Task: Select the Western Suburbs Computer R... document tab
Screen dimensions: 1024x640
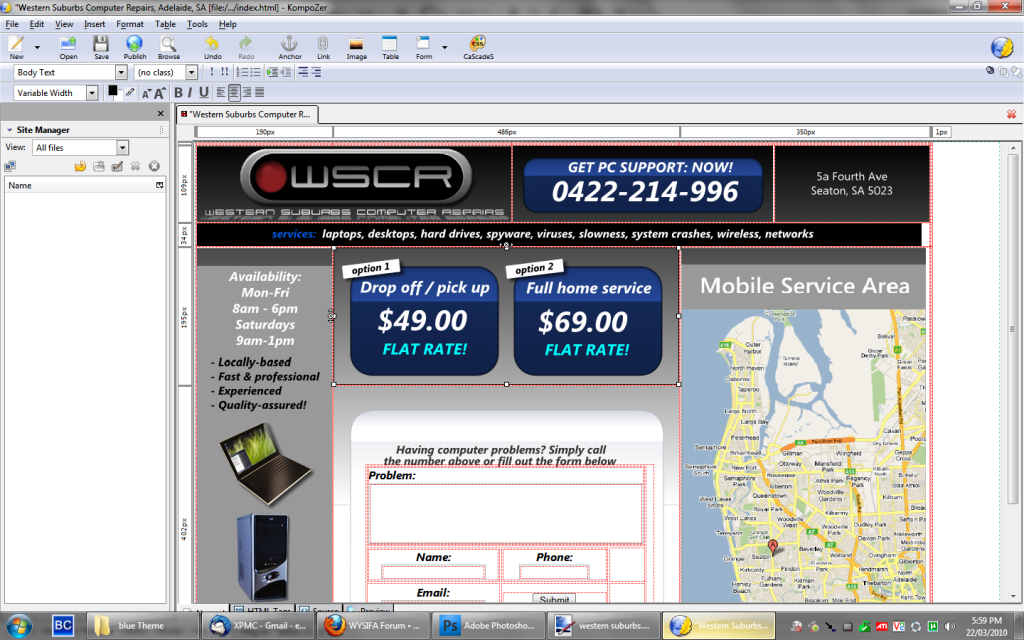Action: 247,114
